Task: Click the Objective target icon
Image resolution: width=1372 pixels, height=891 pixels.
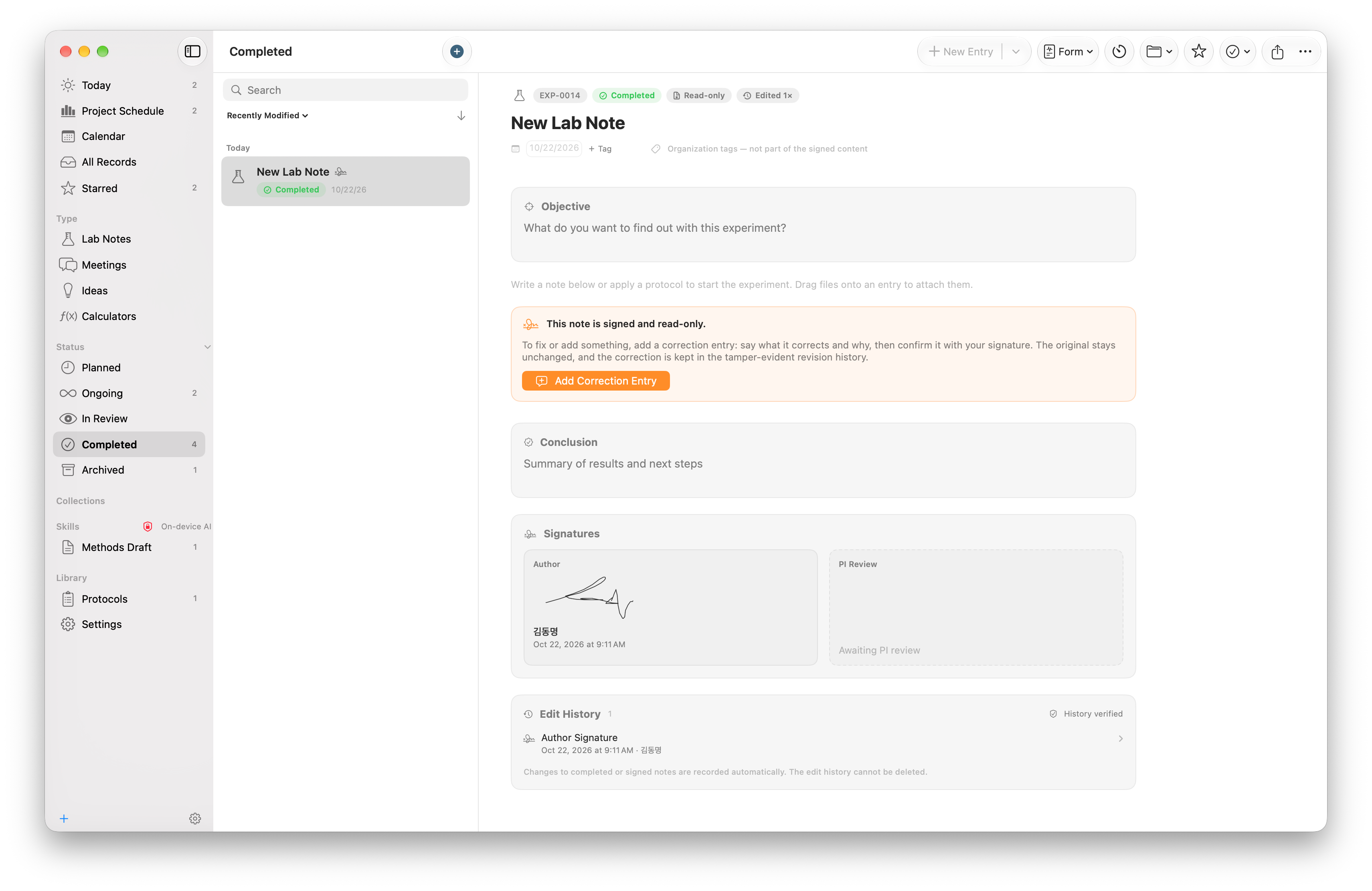Action: 528,207
